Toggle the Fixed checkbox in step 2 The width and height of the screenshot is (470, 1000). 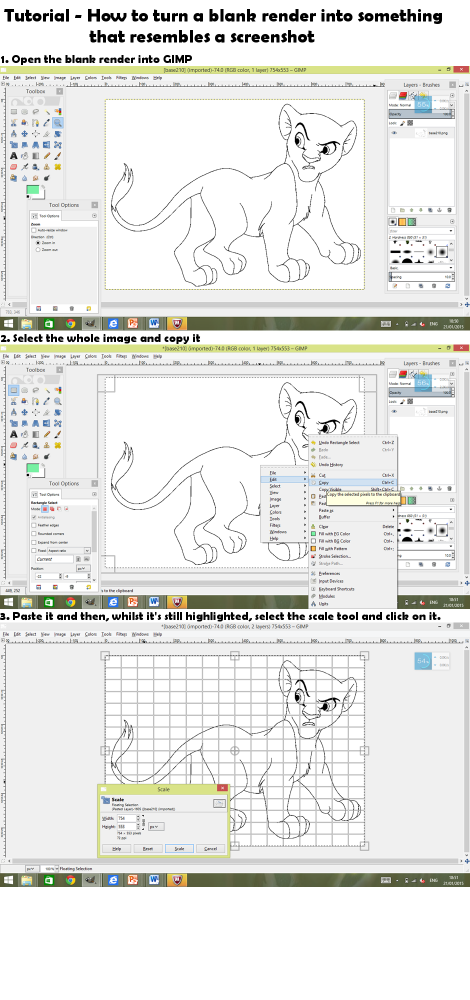coord(34,550)
